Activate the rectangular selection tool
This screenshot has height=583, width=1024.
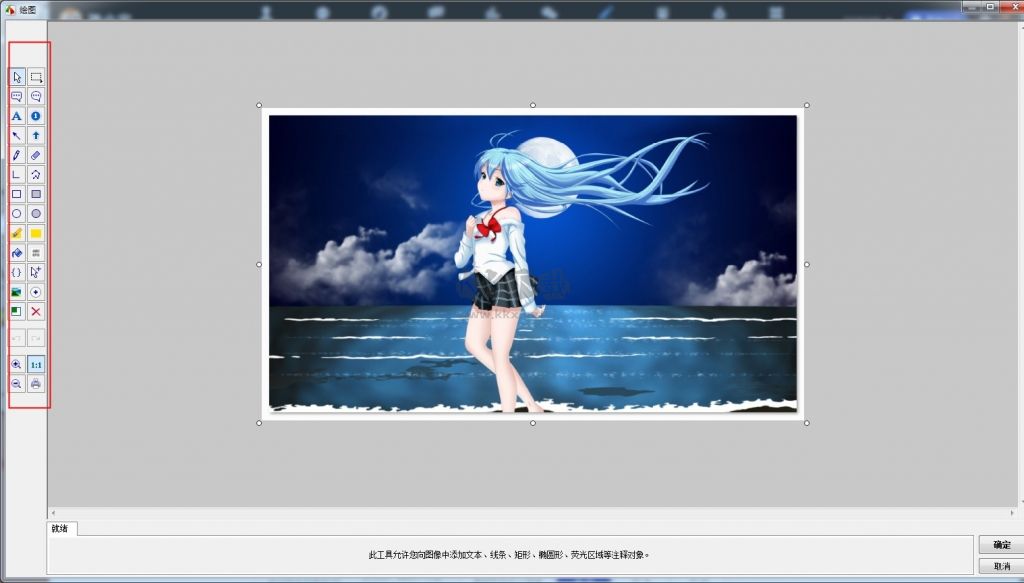pyautogui.click(x=35, y=76)
